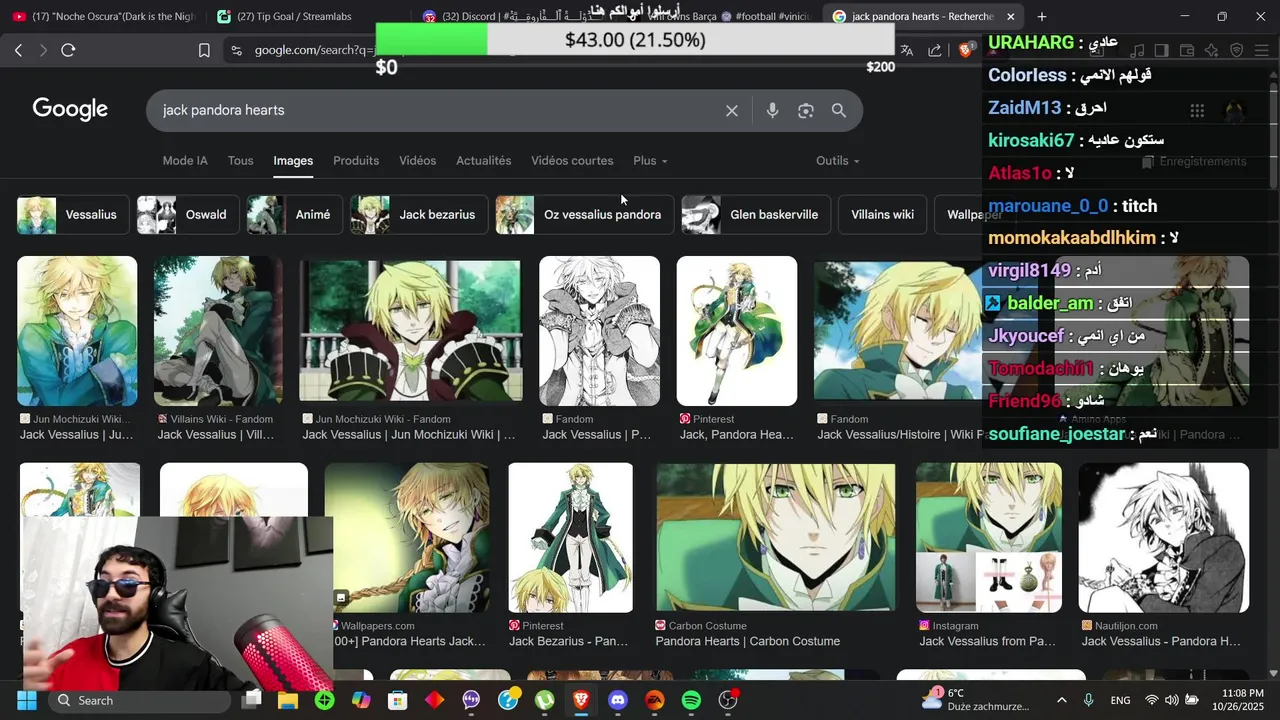The height and width of the screenshot is (720, 1280).
Task: View site settings icon beside google.com URL
Action: tap(235, 50)
